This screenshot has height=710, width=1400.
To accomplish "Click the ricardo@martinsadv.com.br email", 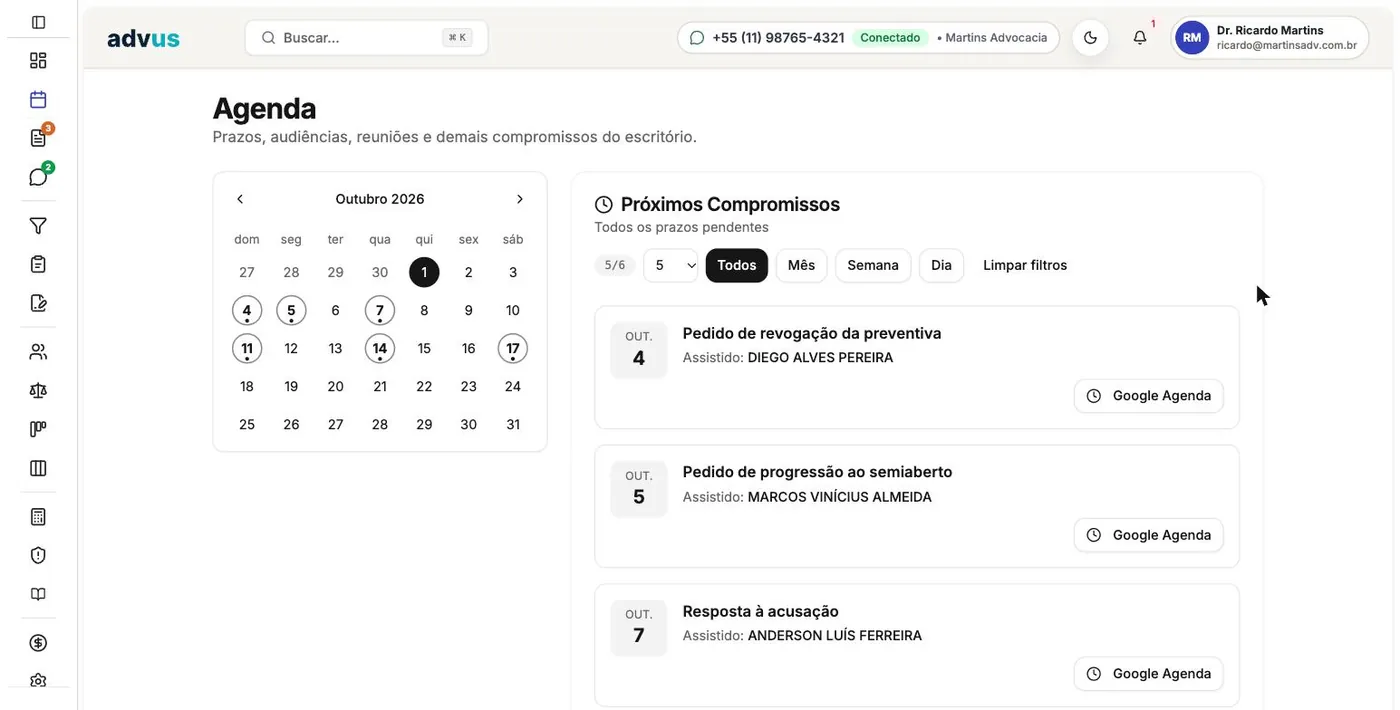I will [1286, 46].
